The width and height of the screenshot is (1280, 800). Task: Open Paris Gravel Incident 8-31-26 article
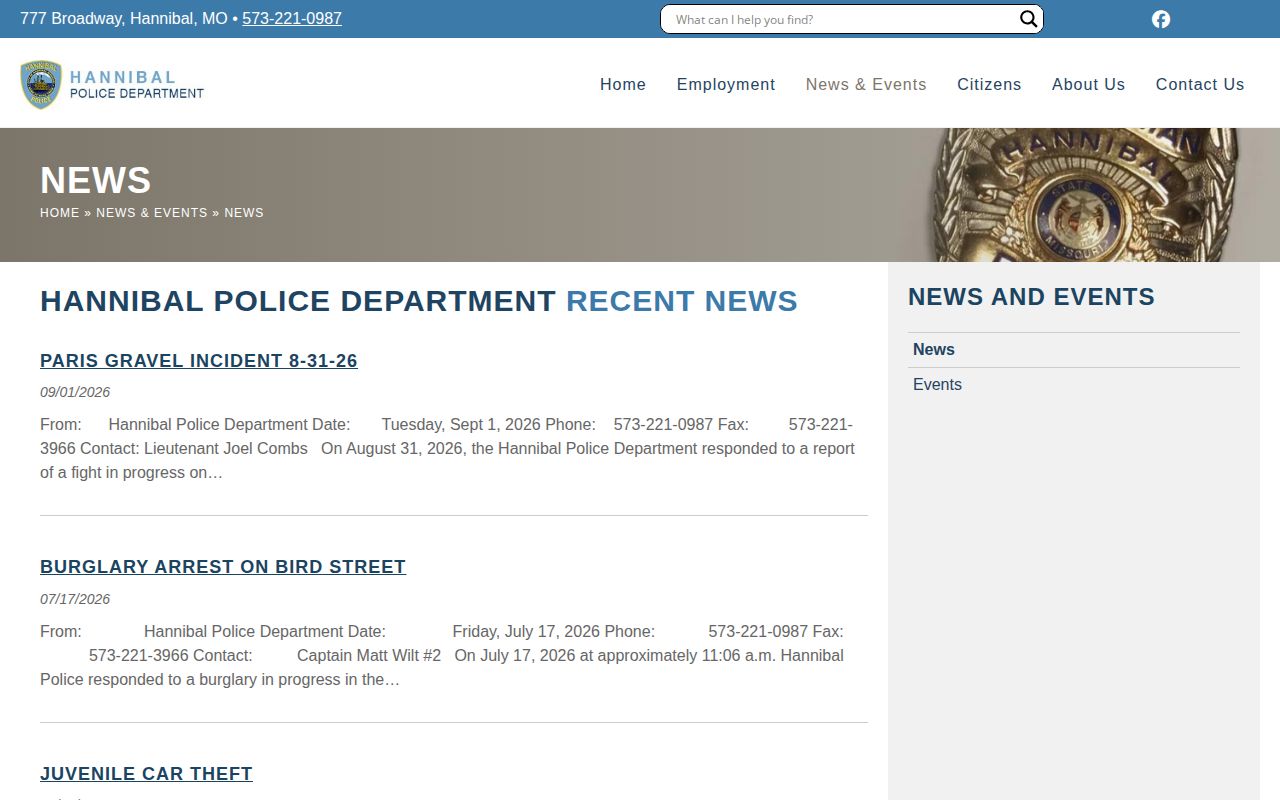(x=199, y=361)
